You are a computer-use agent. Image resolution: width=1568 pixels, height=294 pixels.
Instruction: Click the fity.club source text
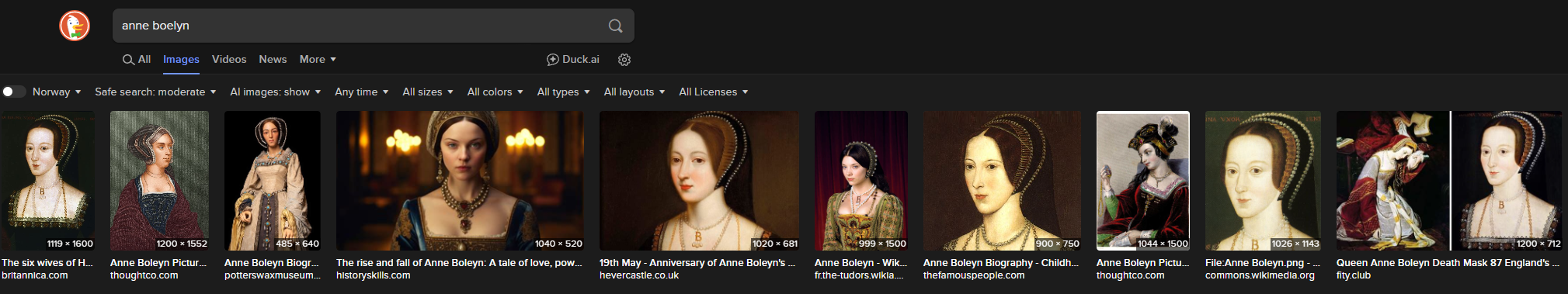tap(1354, 275)
